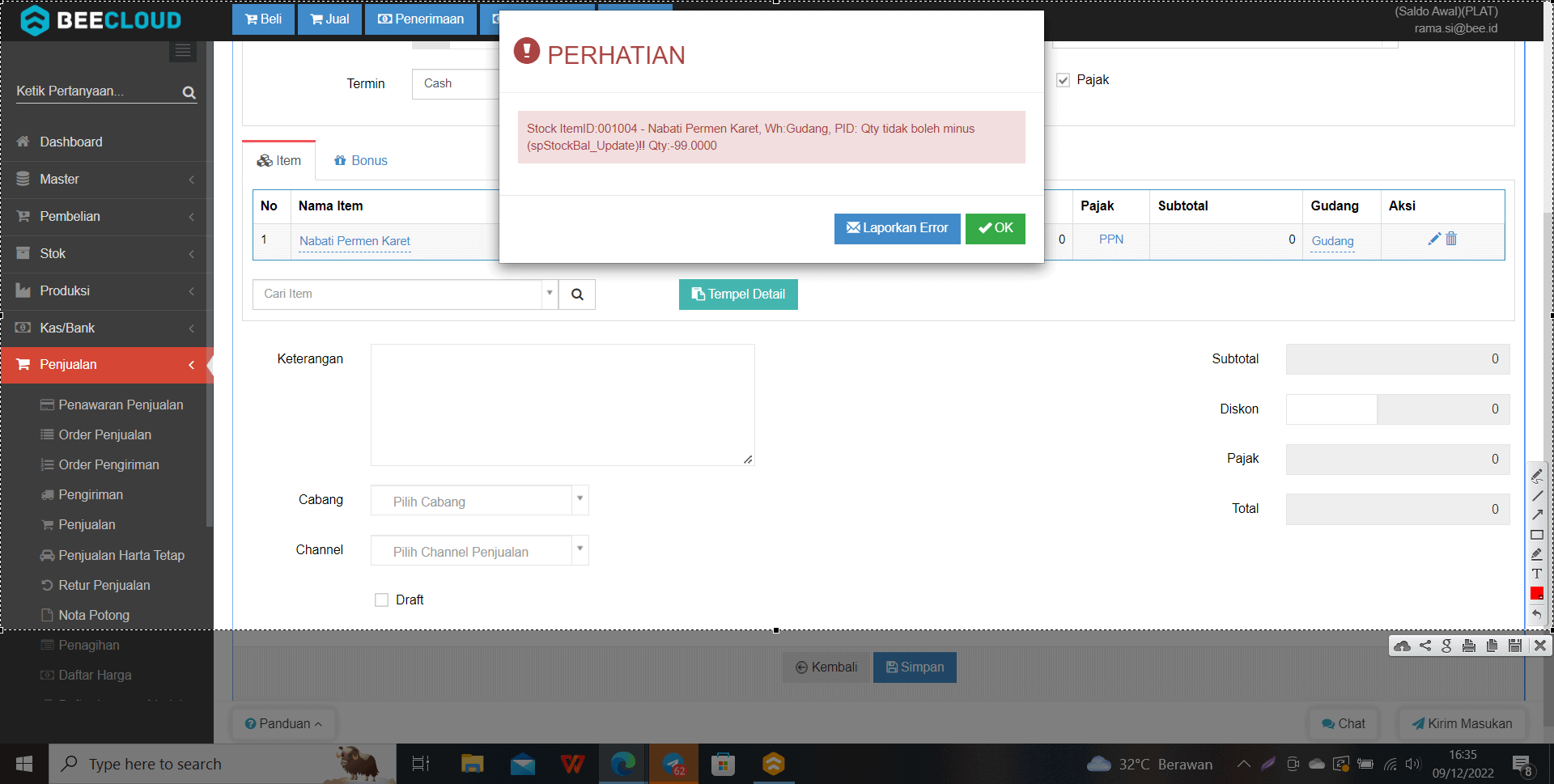The image size is (1554, 784).
Task: Upload screenshot to cloud
Action: coord(1403,646)
